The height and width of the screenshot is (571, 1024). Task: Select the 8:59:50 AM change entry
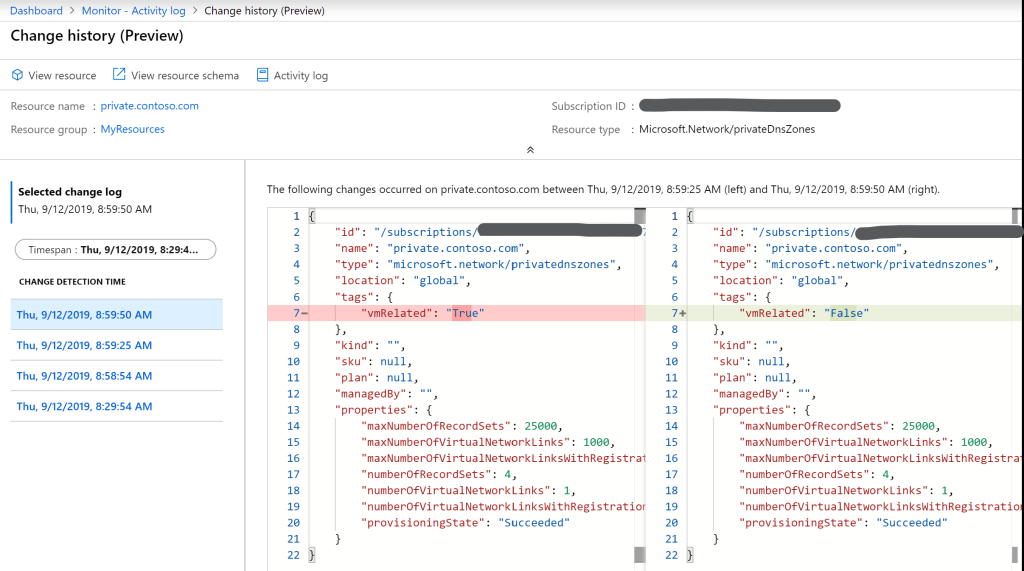[84, 315]
